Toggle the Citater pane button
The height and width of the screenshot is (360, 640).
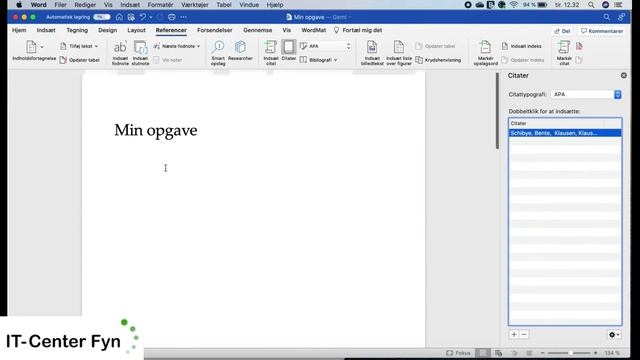(289, 51)
